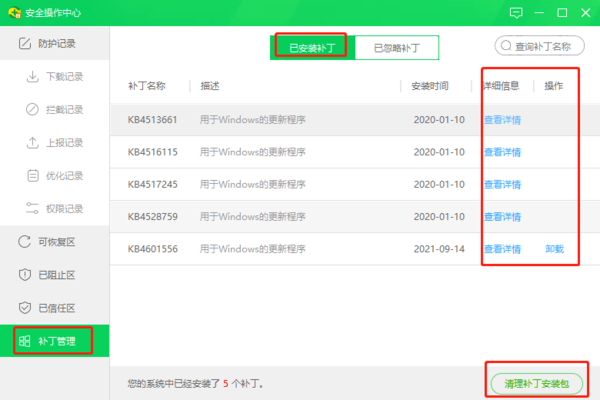Switch to the 已忽略补丁 tab

point(395,46)
